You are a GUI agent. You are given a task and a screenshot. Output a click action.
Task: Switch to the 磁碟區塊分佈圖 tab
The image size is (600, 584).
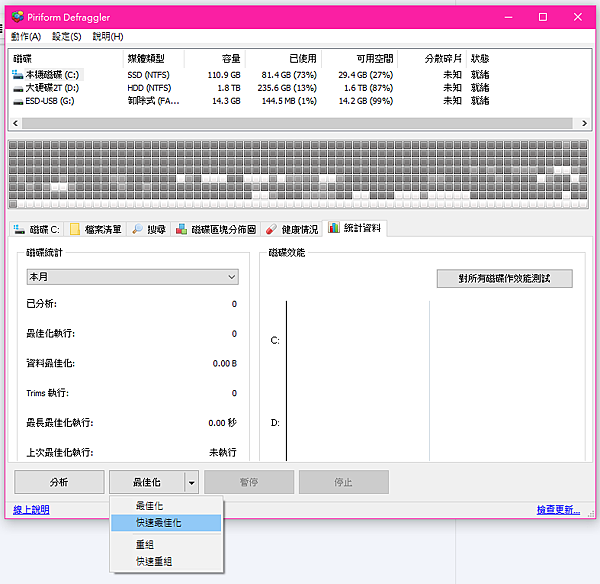tap(216, 230)
